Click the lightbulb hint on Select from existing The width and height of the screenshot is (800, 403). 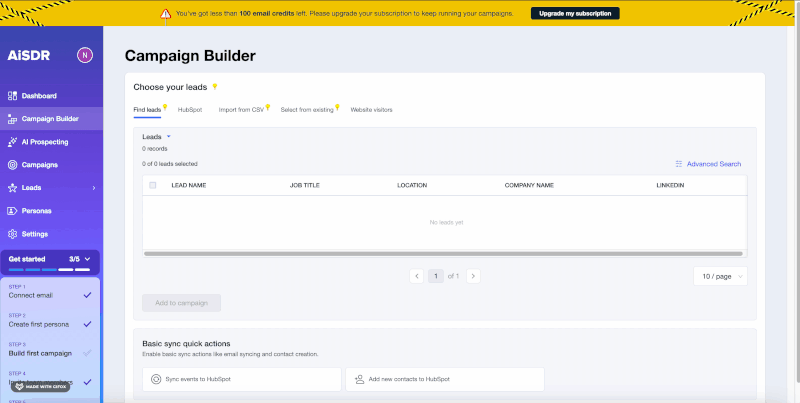pos(337,107)
